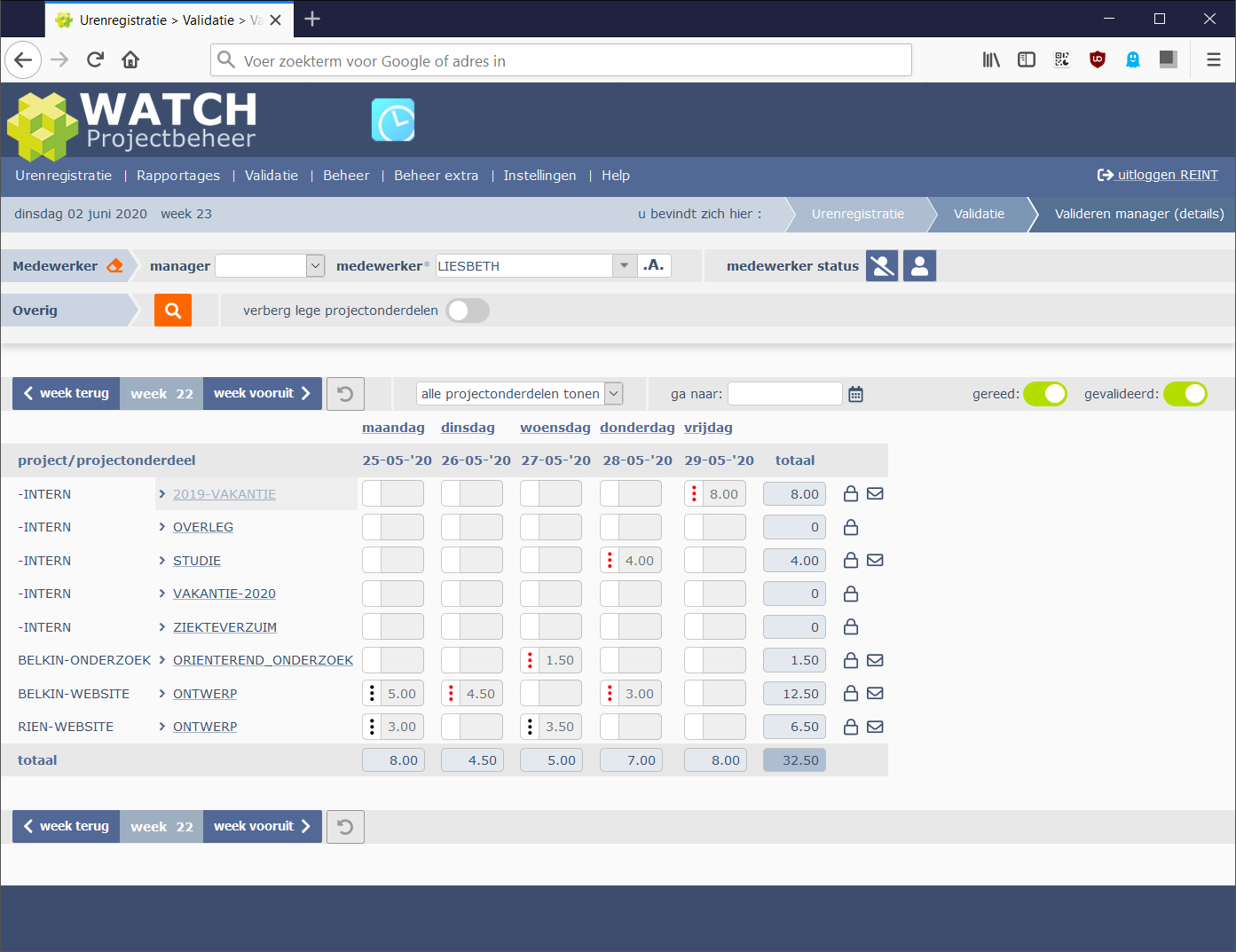Click the uitloggen REINT link
The image size is (1236, 952).
pos(1158,175)
